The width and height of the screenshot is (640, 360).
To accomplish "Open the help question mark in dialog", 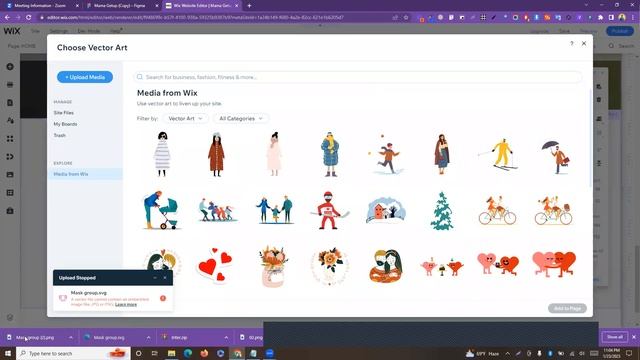I will (571, 43).
